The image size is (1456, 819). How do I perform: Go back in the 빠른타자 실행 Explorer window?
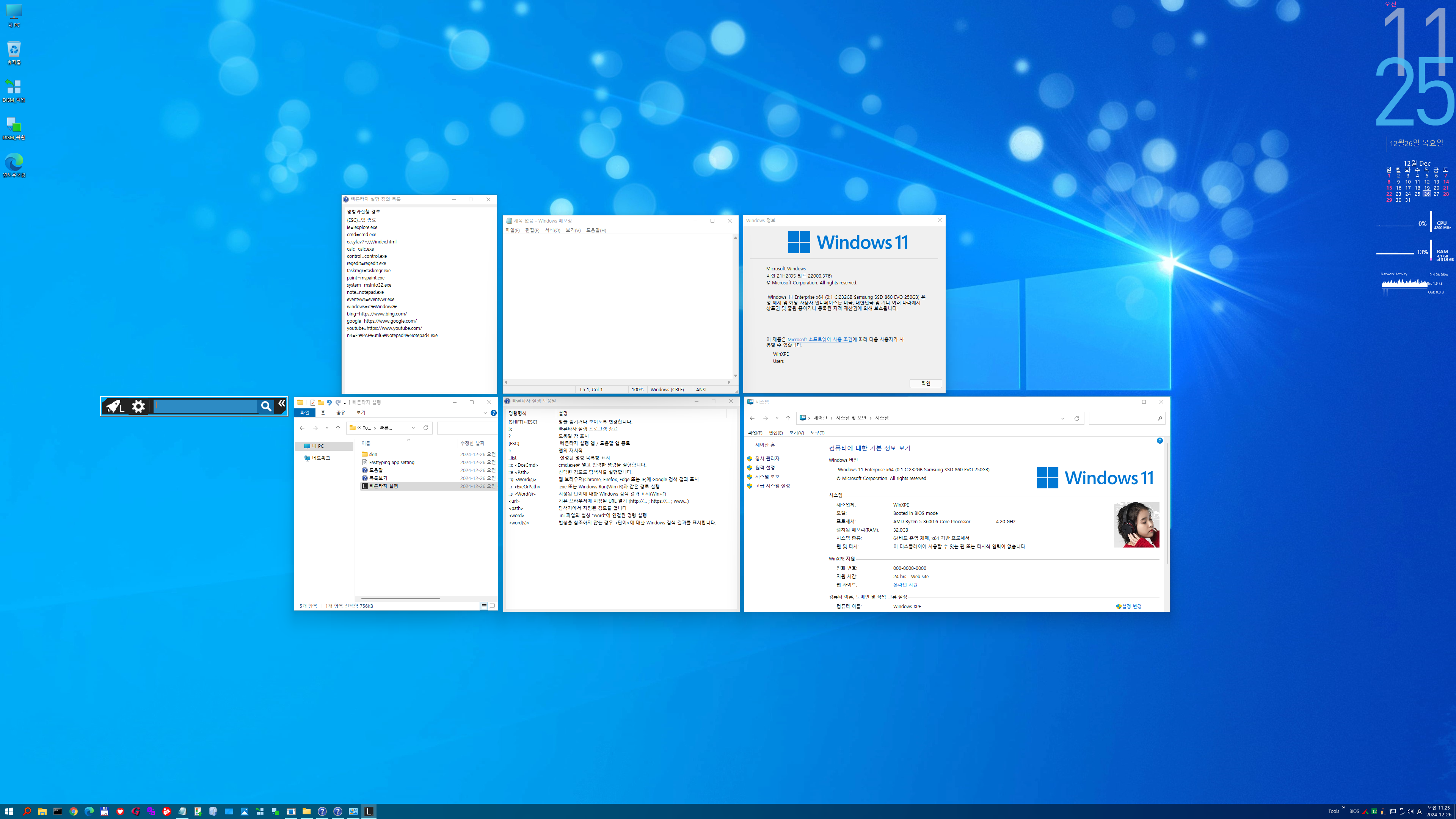click(303, 428)
